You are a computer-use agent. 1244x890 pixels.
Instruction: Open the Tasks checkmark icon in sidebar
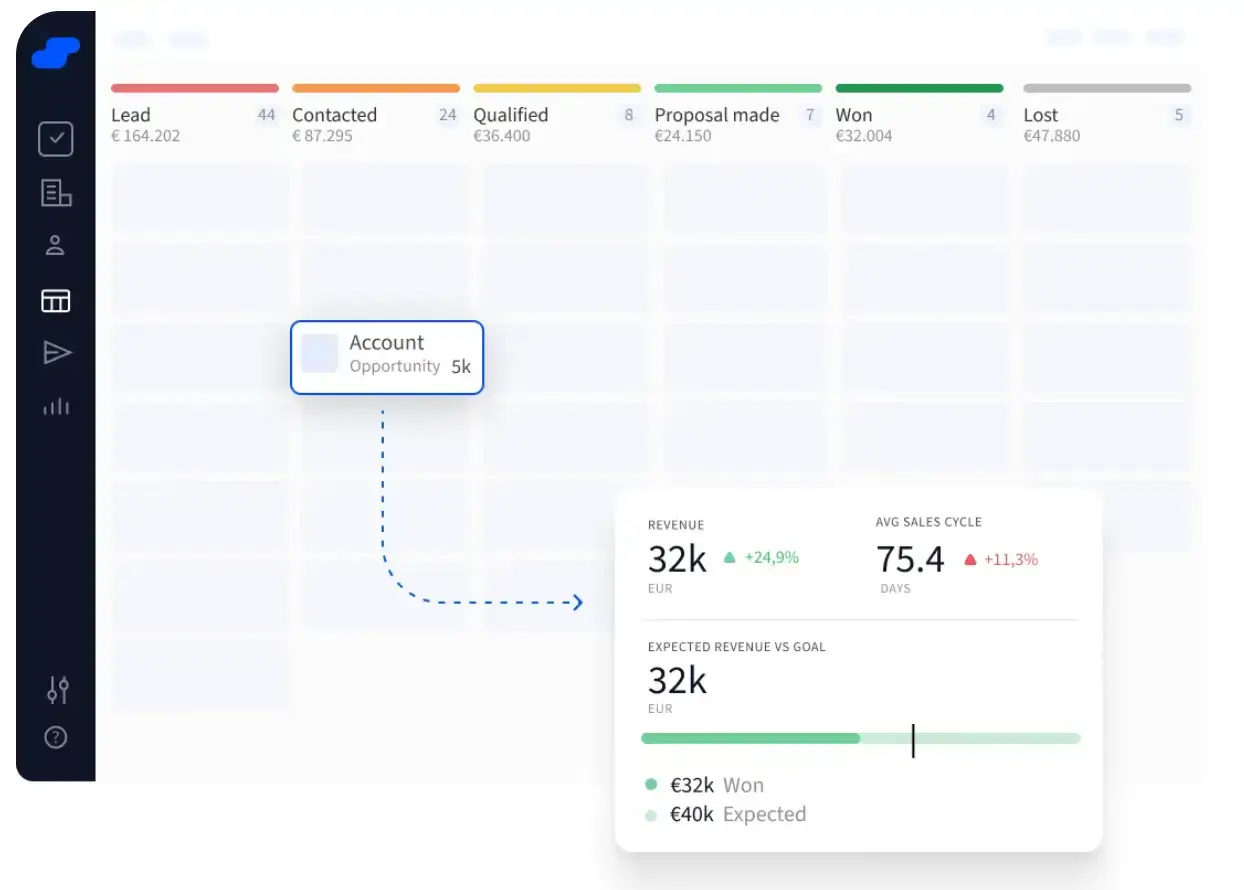point(56,139)
